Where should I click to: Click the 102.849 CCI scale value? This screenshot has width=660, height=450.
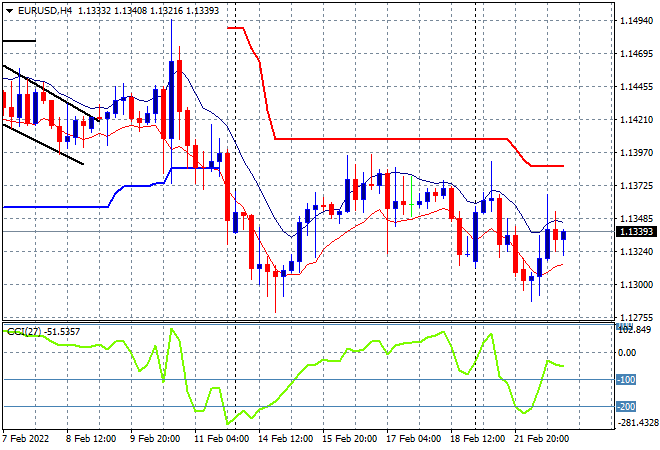(635, 330)
